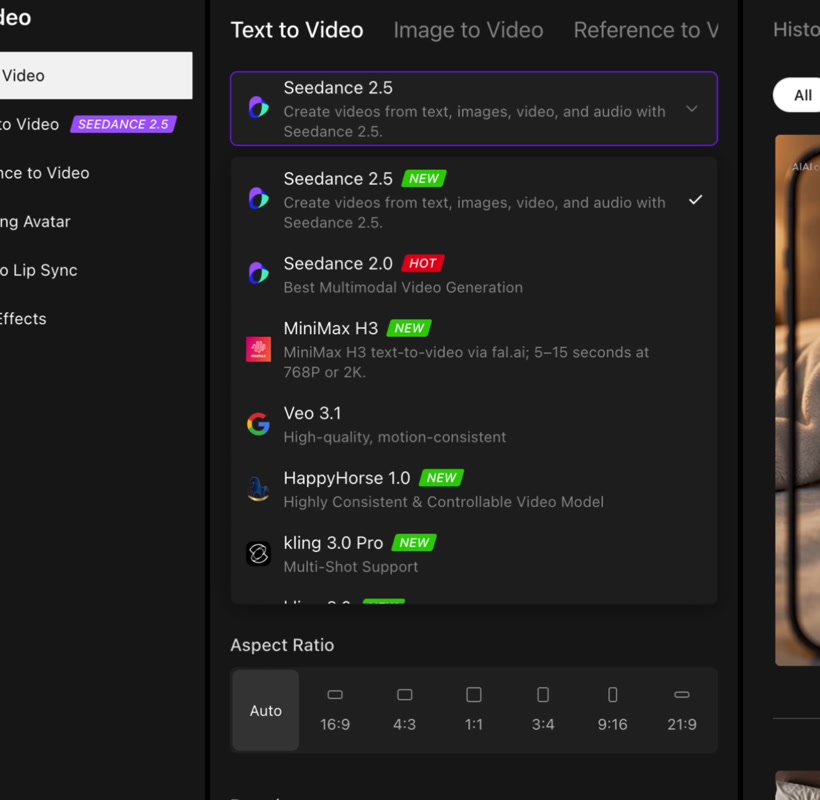
Task: Set aspect ratio to 16:9
Action: point(335,710)
